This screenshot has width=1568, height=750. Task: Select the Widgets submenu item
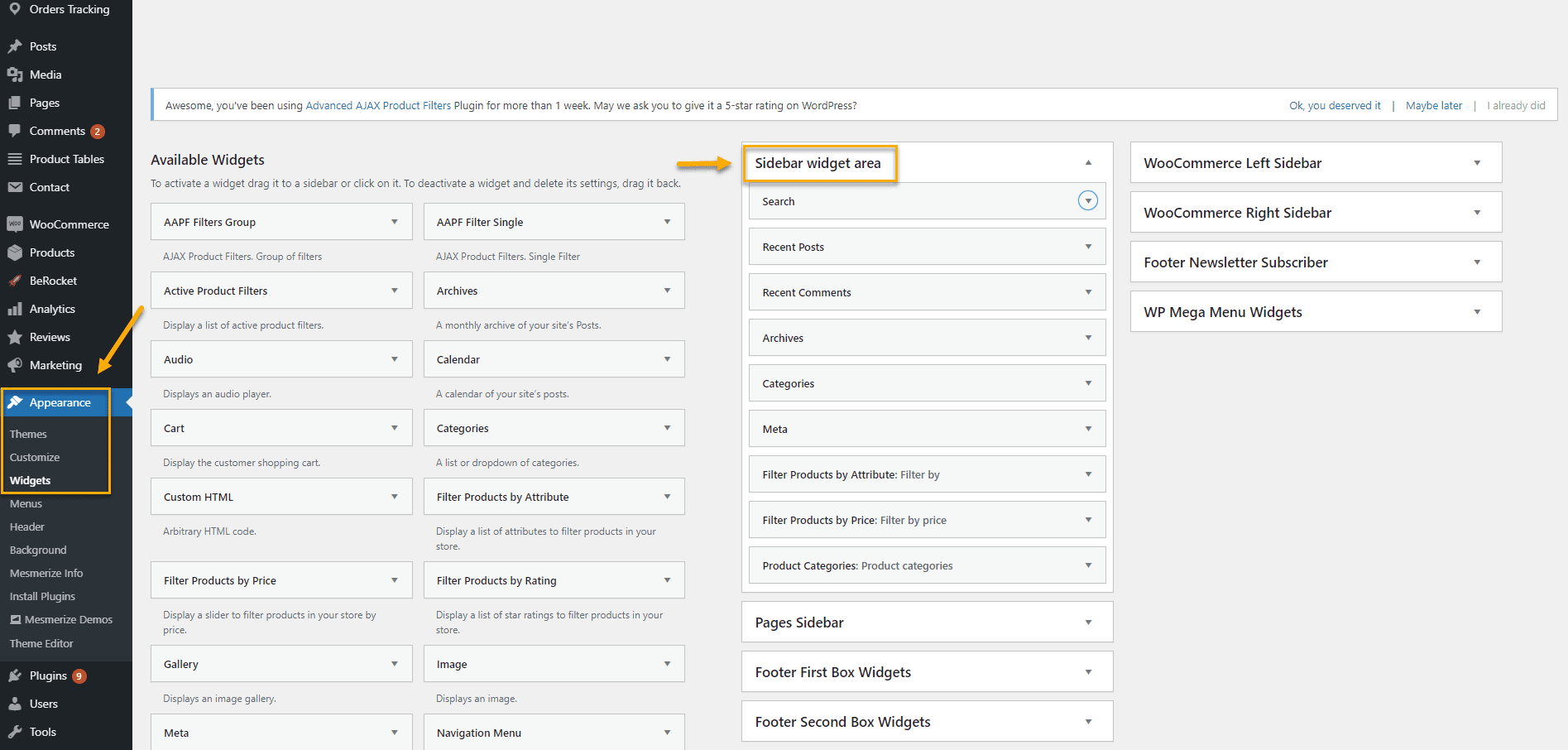31,480
